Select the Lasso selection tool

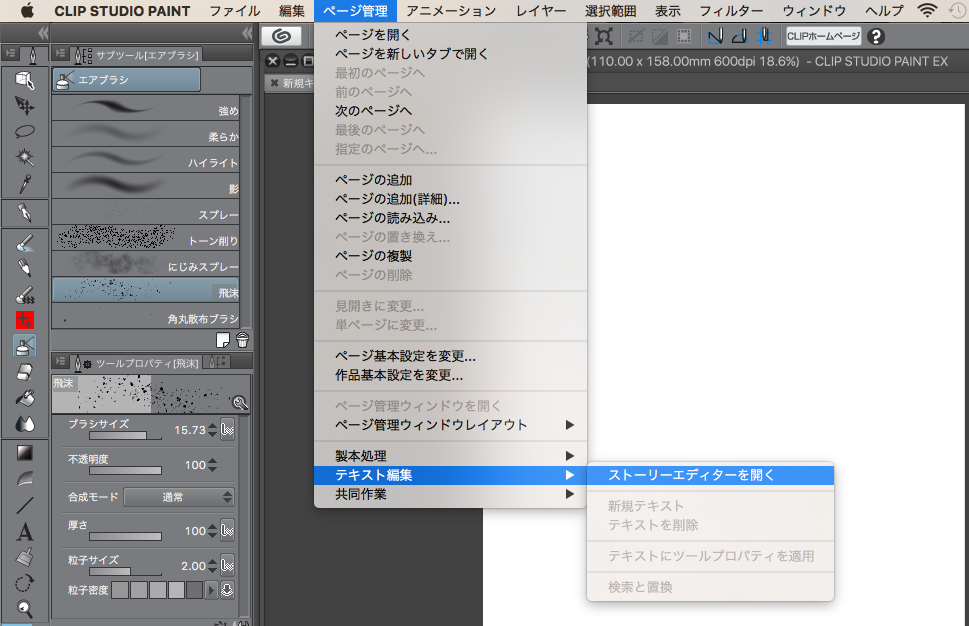pos(25,132)
